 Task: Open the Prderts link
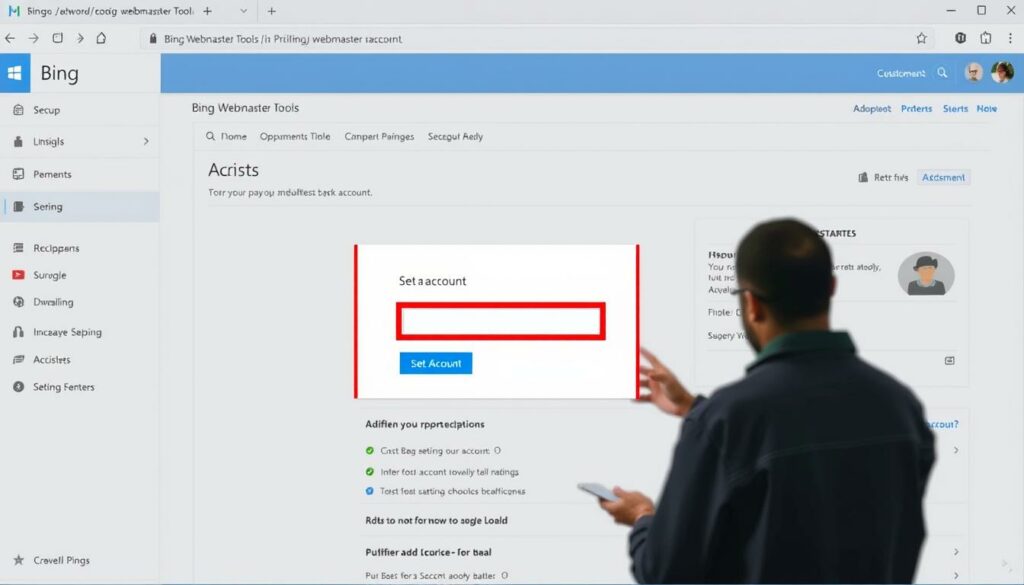[916, 108]
